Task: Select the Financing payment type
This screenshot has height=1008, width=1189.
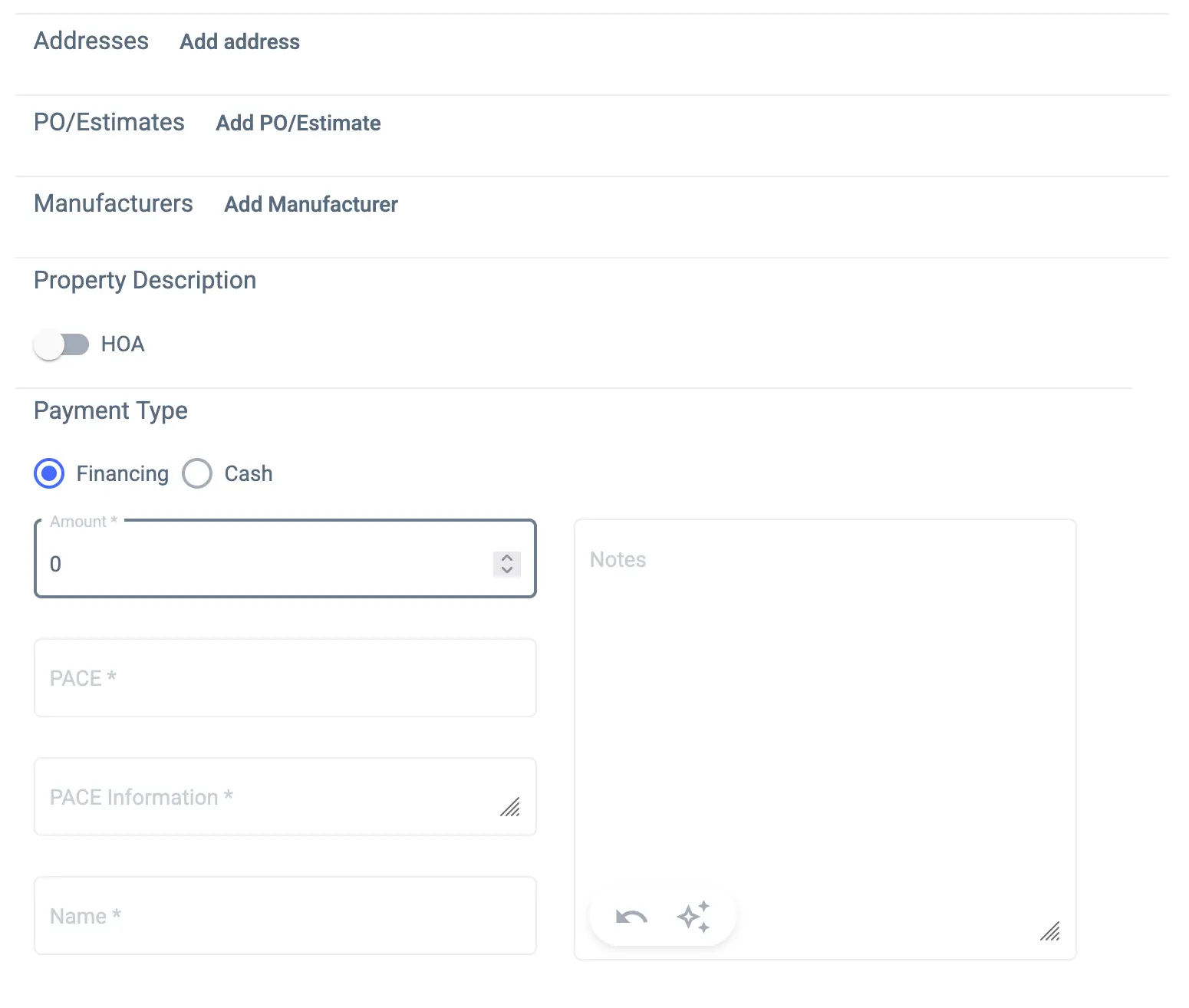Action: coord(49,474)
